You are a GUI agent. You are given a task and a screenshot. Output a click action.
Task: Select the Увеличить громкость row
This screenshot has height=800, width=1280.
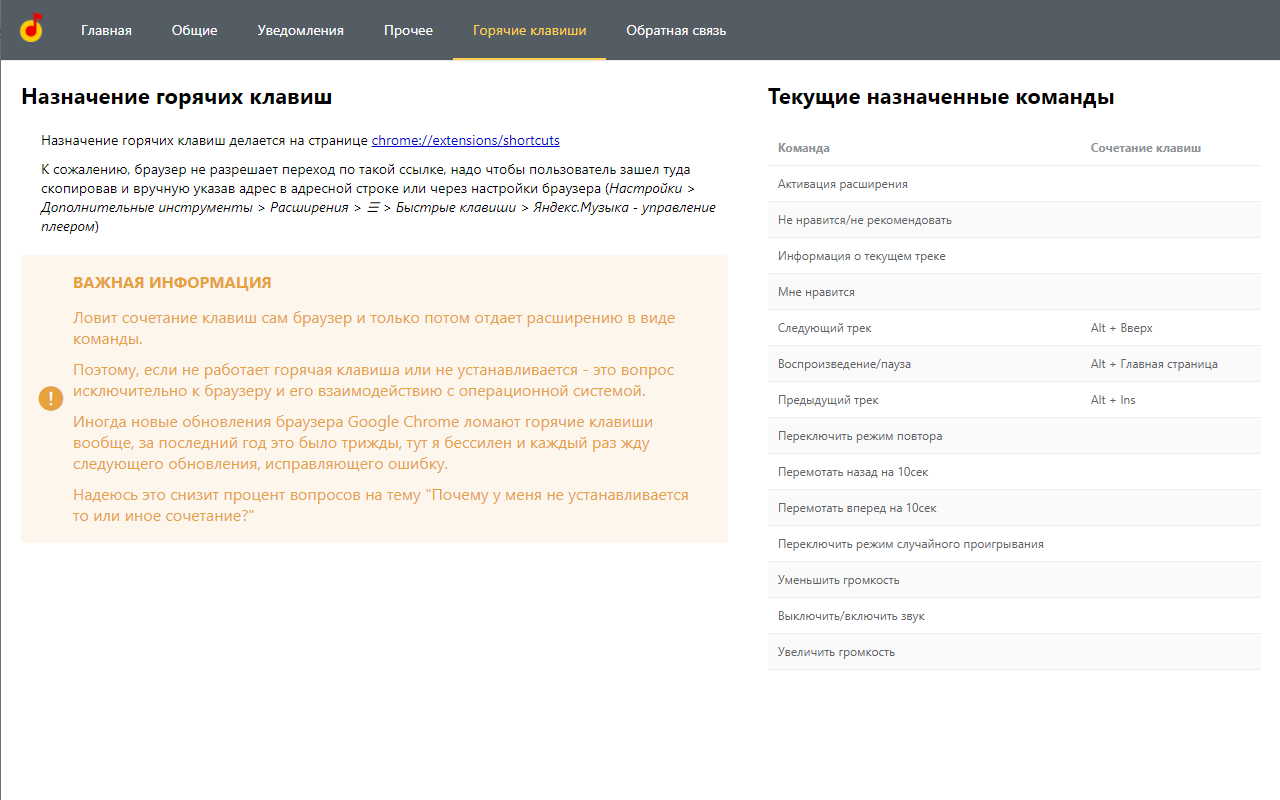pos(1013,651)
